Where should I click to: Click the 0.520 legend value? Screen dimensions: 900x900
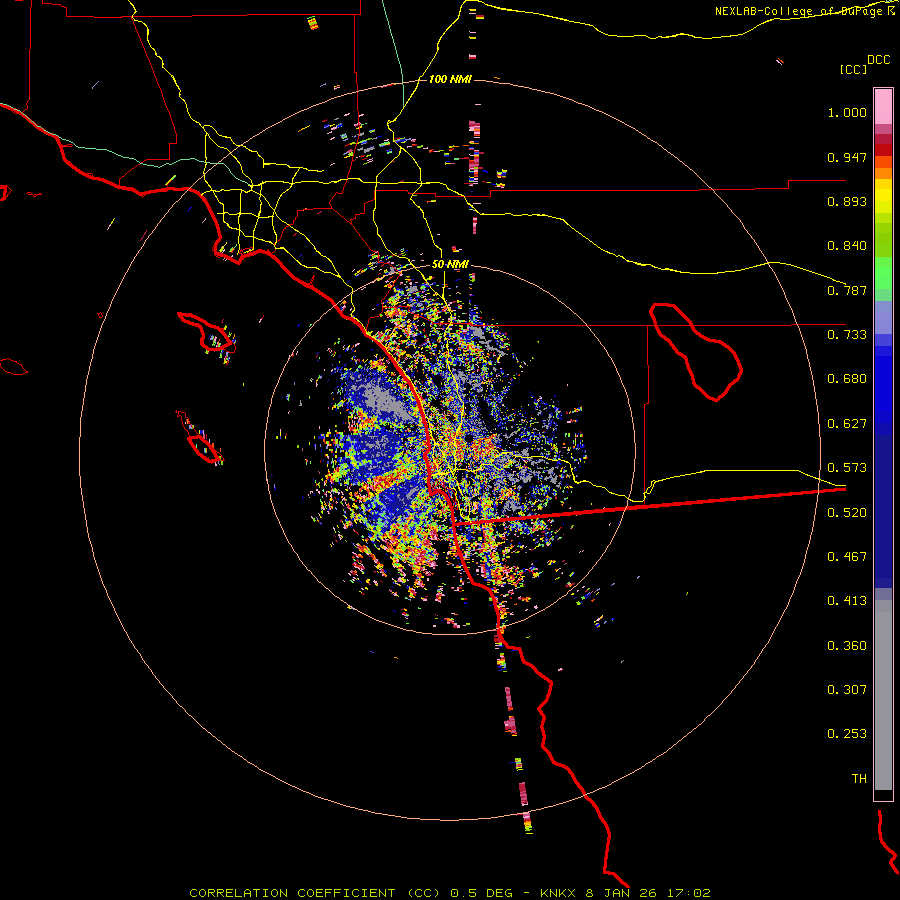(x=847, y=513)
